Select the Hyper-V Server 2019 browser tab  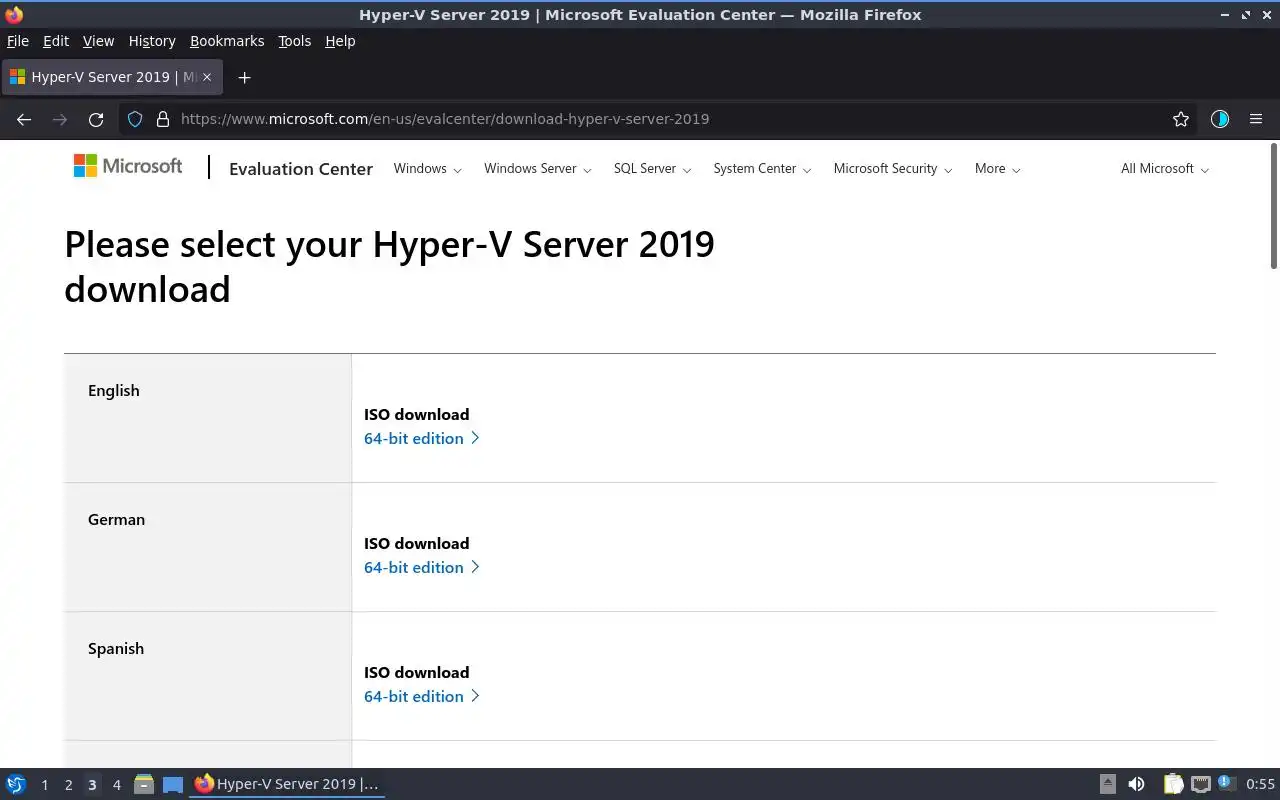(x=112, y=77)
